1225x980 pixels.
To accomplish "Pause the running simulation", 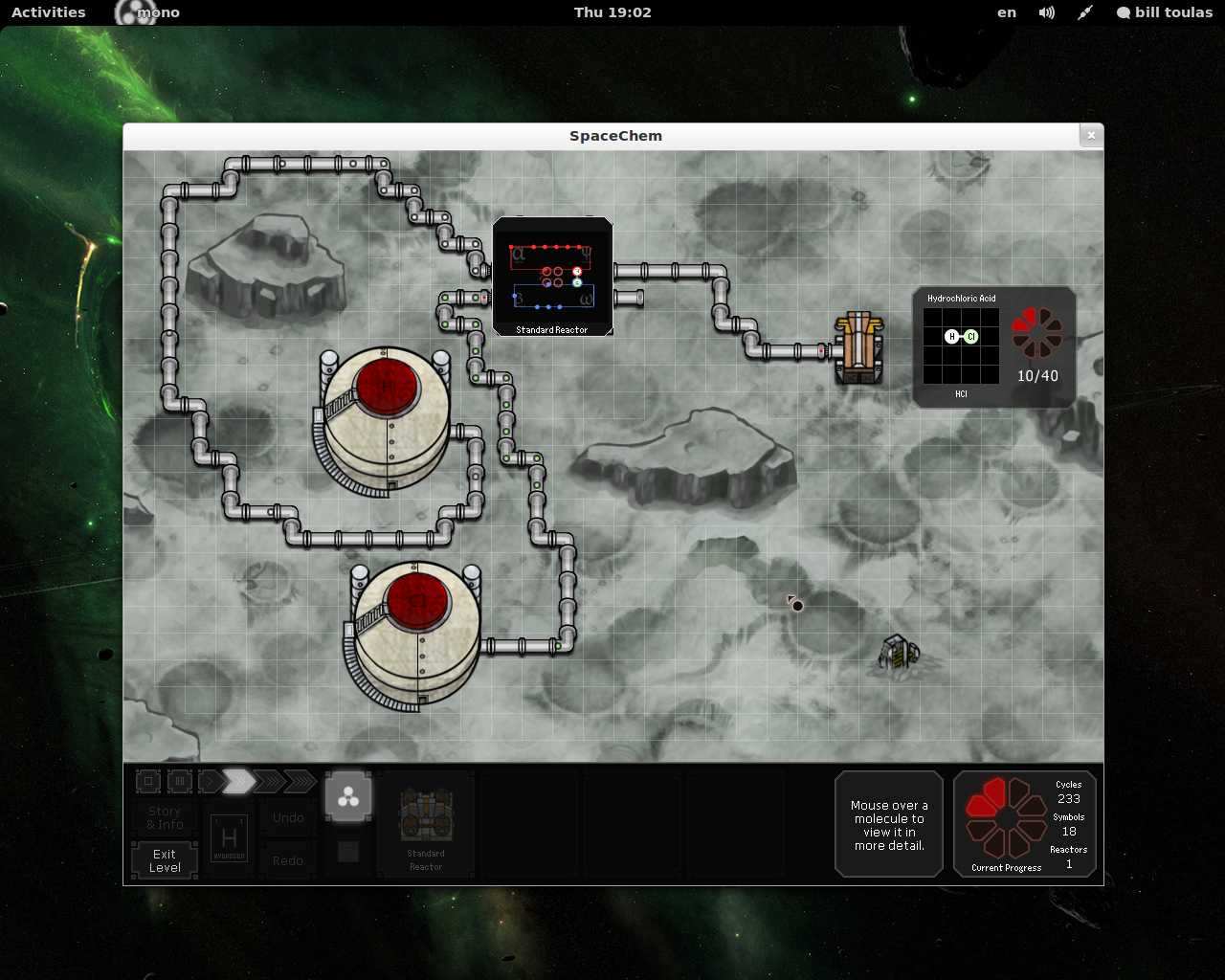I will 179,782.
